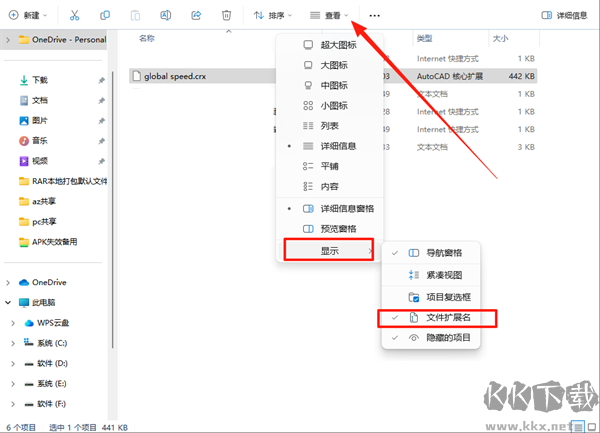The width and height of the screenshot is (600, 433).
Task: Collapse the 此电脑 This PC node
Action: (x=8, y=303)
